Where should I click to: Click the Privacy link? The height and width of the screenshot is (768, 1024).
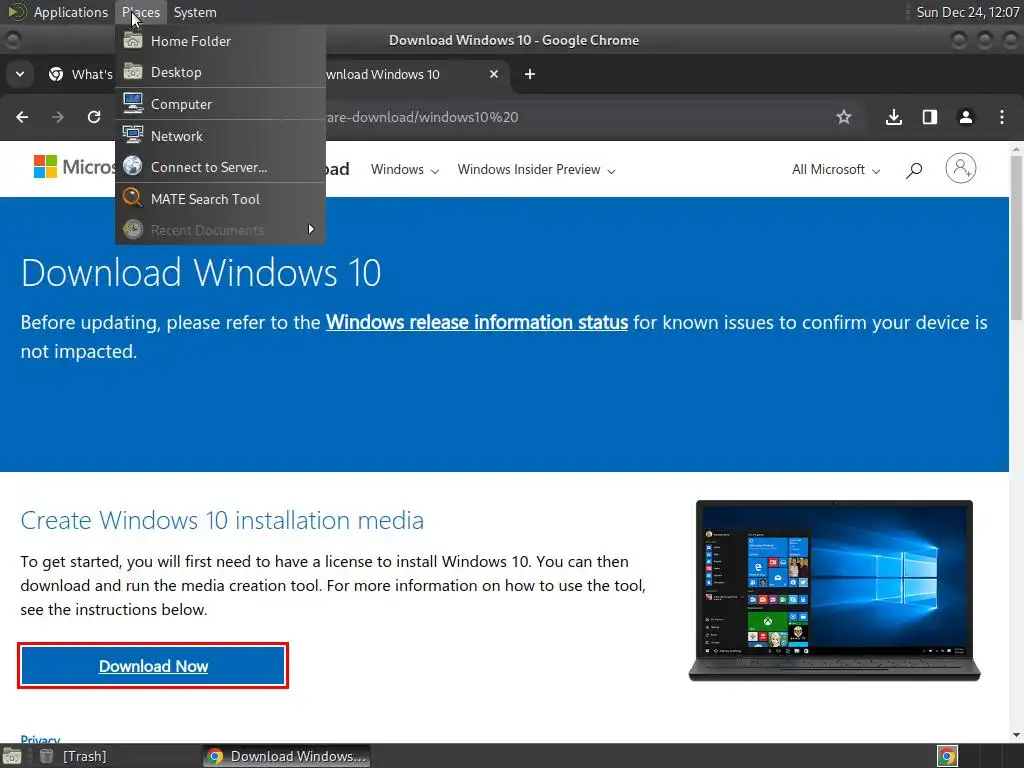40,739
